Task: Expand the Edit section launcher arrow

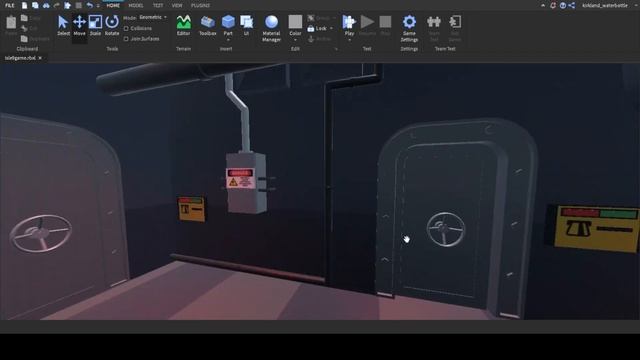Action: [336, 49]
